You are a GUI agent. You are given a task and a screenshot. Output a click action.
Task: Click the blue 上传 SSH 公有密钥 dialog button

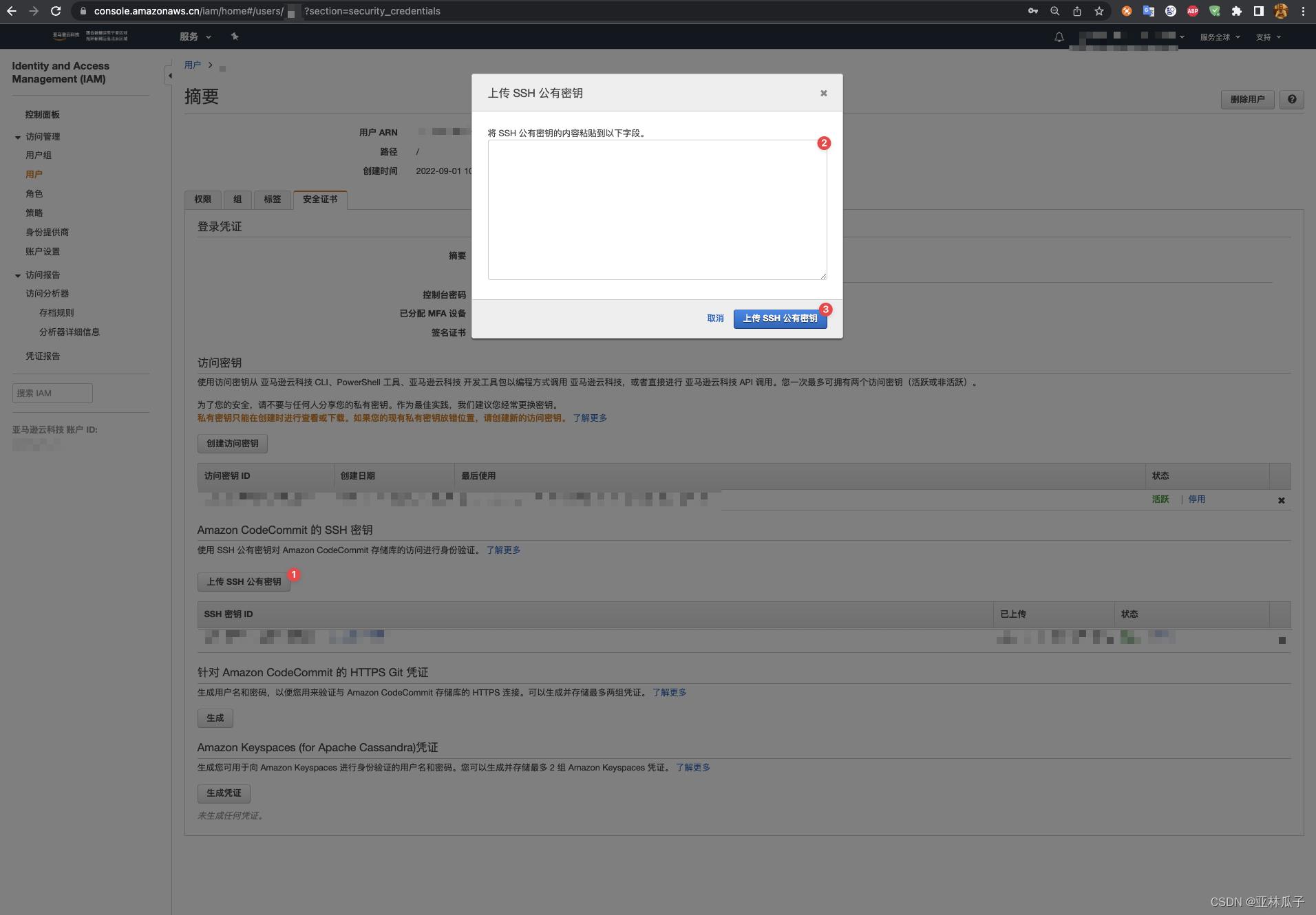(780, 319)
